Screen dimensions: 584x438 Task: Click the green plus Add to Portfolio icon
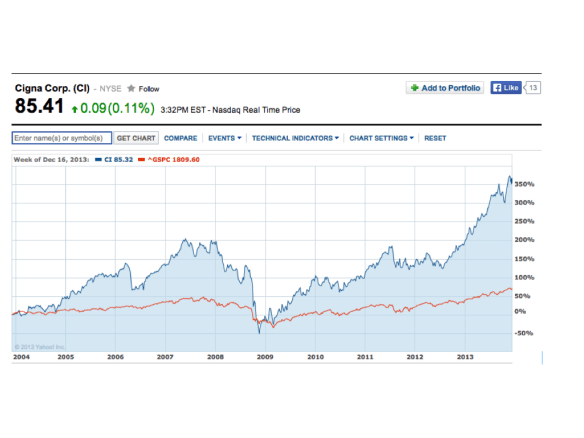(x=415, y=88)
